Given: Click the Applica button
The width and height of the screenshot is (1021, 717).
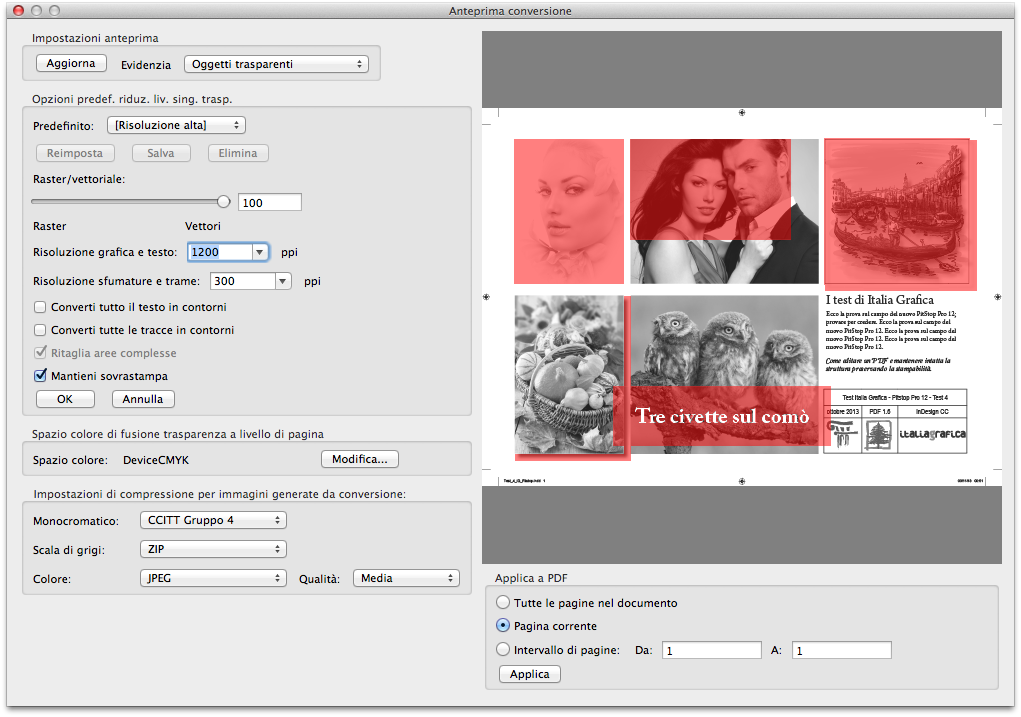Looking at the screenshot, I should click(x=530, y=674).
